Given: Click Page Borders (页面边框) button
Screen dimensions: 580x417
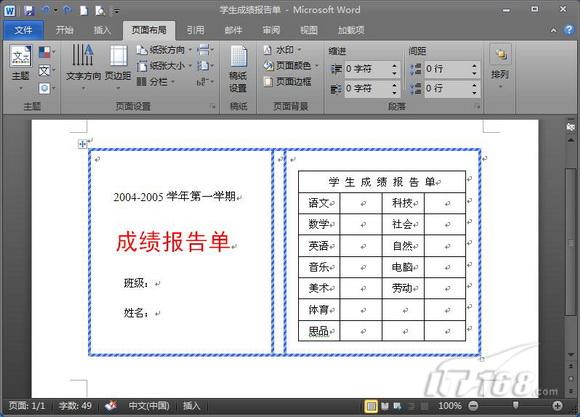Looking at the screenshot, I should click(288, 82).
